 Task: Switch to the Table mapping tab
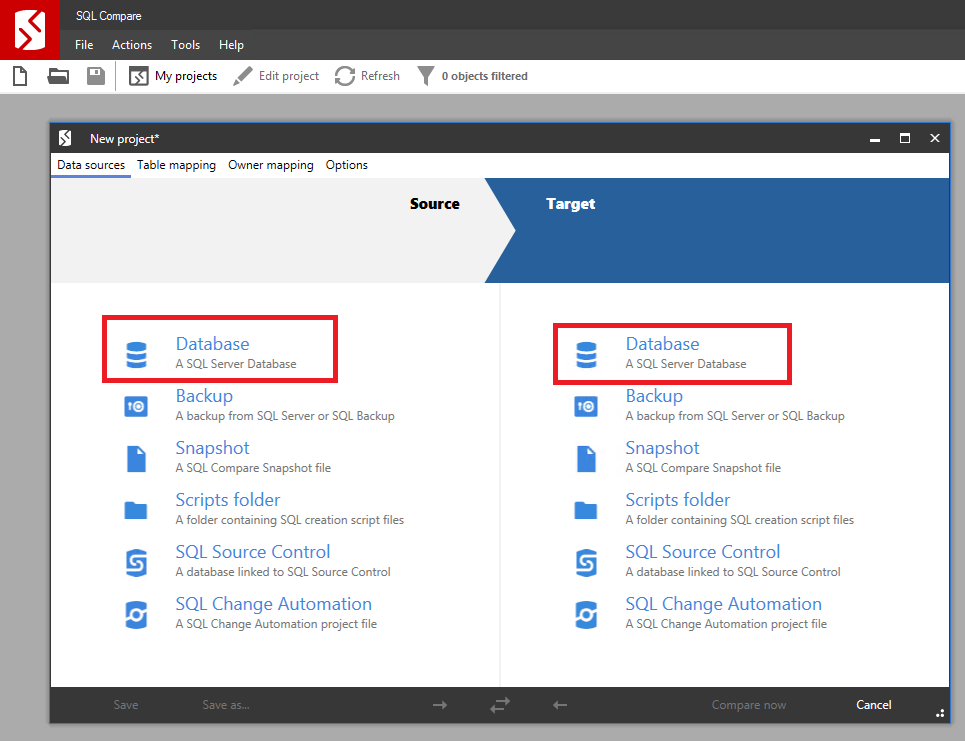click(x=176, y=165)
